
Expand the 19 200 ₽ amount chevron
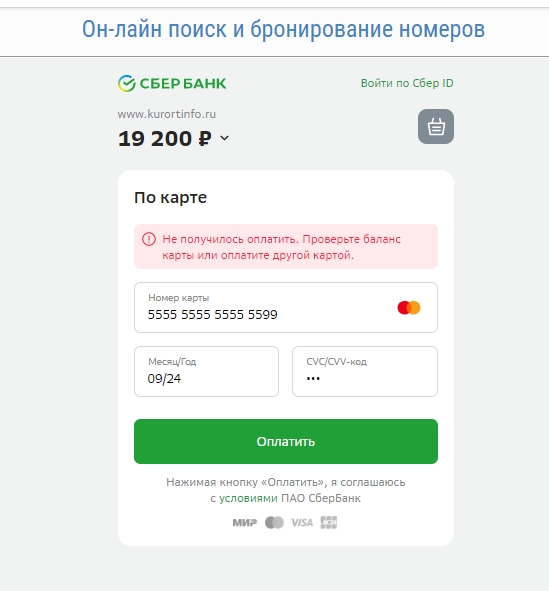click(225, 138)
